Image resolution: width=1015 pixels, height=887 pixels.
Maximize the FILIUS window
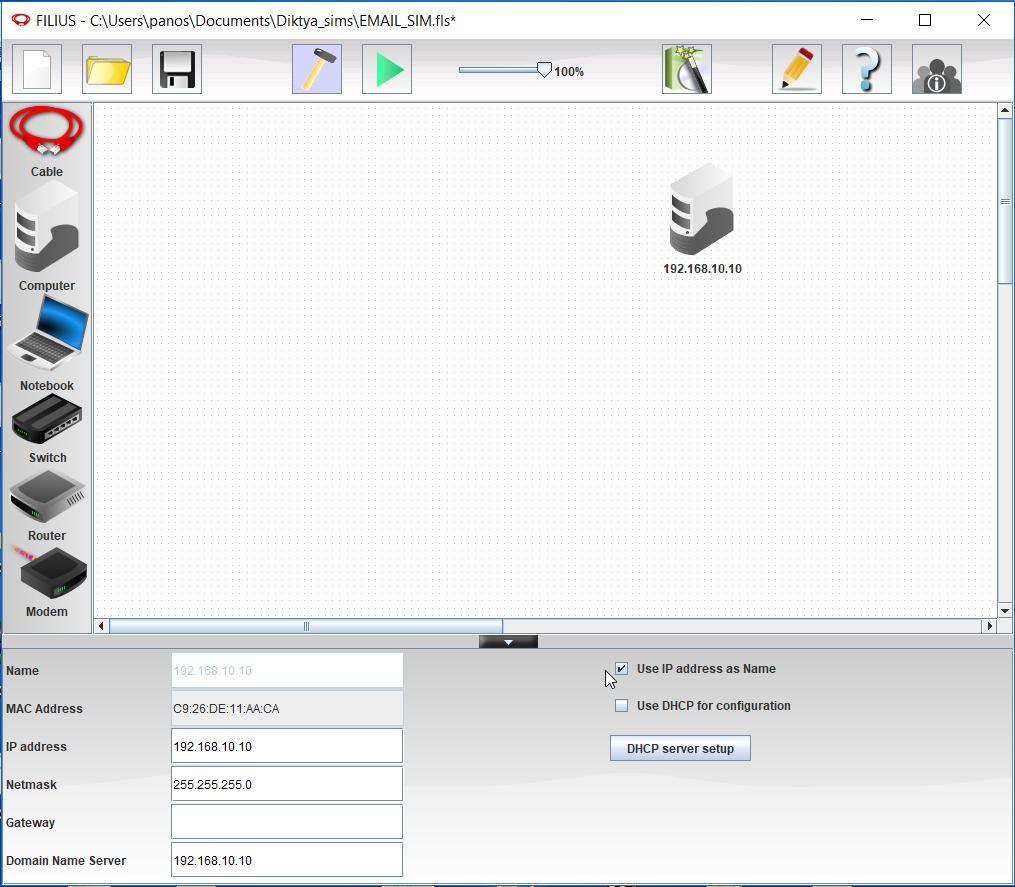[x=925, y=20]
